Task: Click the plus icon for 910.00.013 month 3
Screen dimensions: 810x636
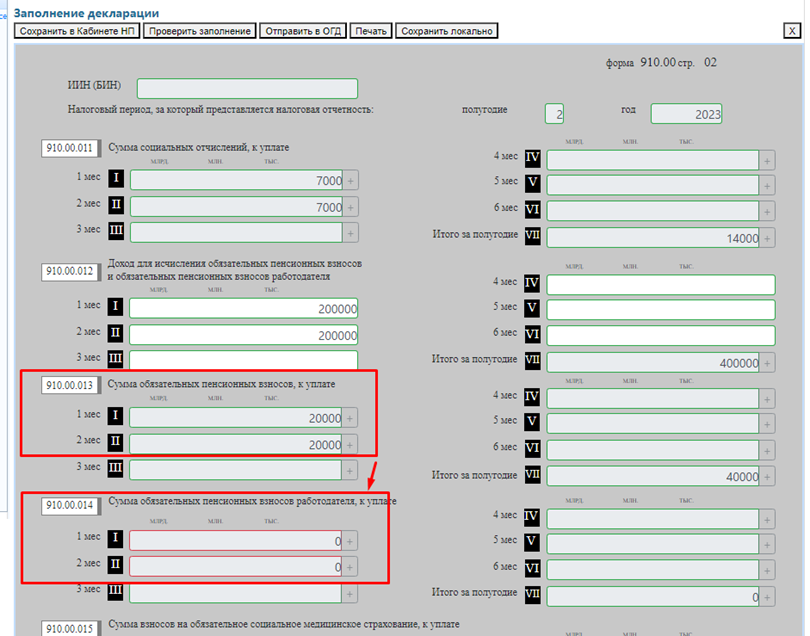Action: pos(351,469)
